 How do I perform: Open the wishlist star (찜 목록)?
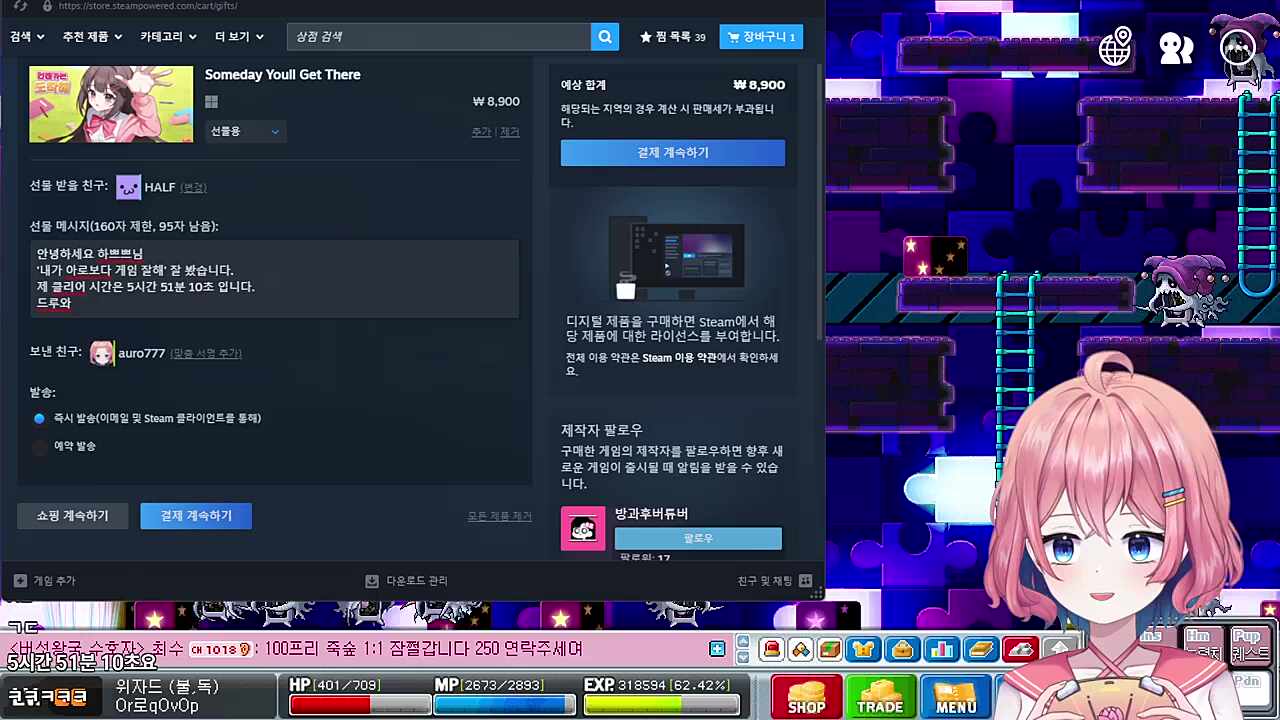click(x=673, y=37)
